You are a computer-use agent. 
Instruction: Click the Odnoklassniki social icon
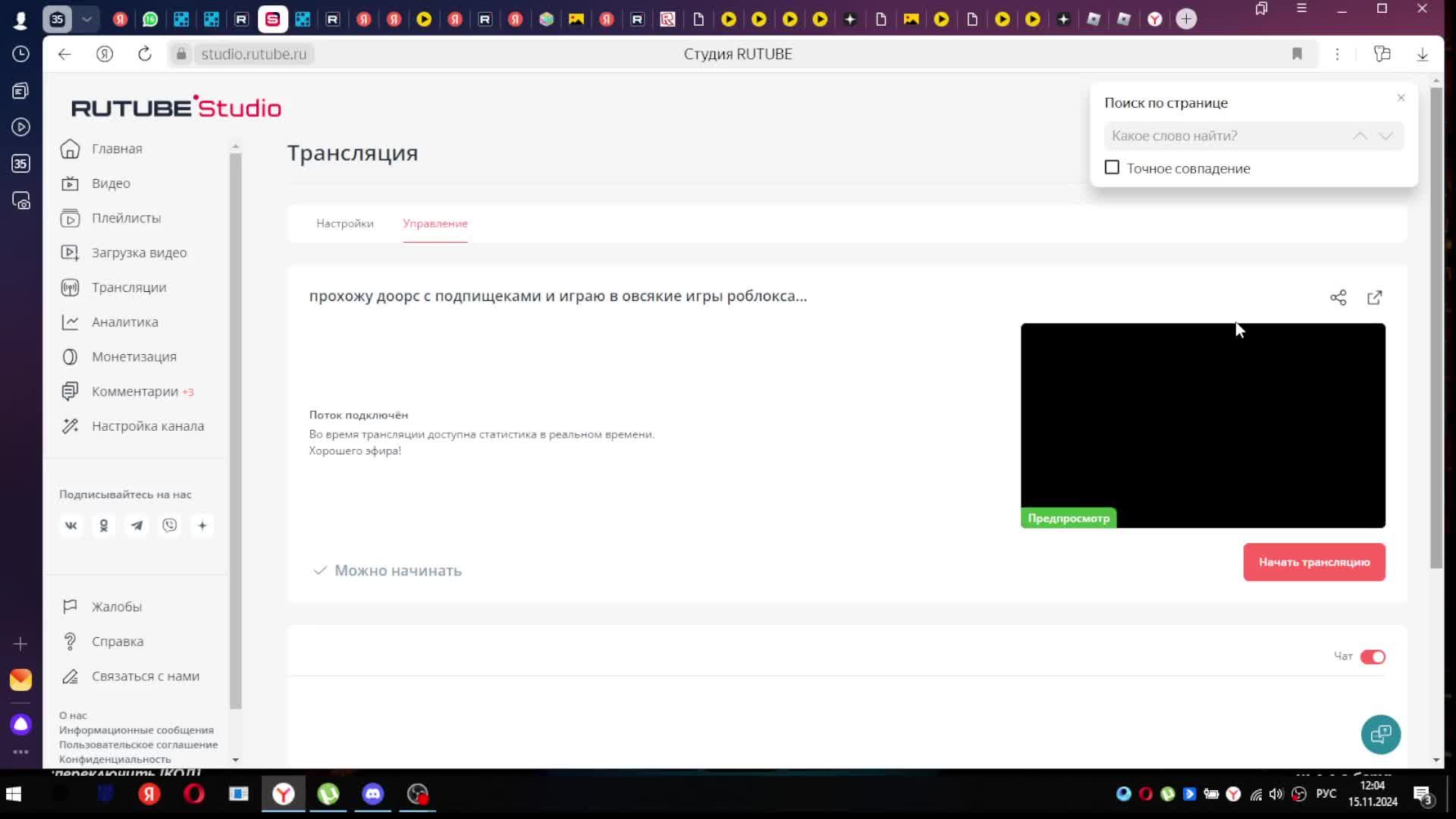click(x=104, y=526)
